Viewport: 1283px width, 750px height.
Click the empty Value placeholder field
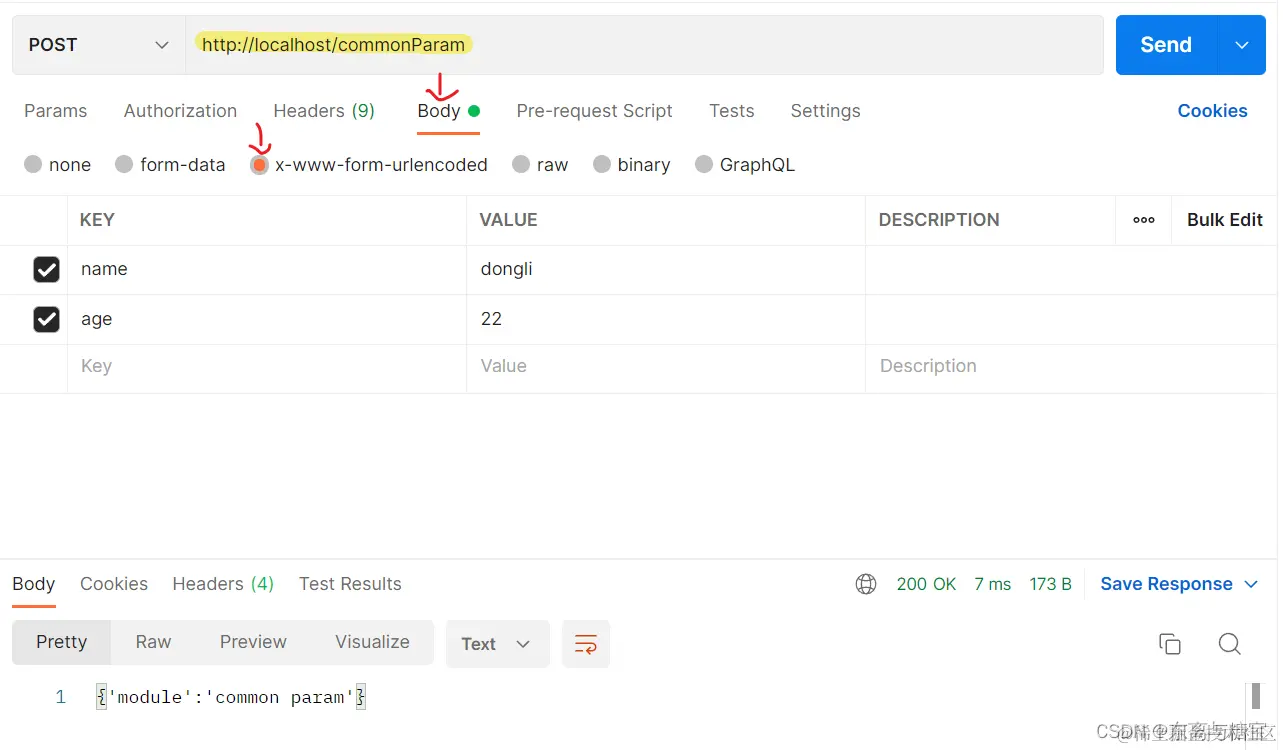665,366
